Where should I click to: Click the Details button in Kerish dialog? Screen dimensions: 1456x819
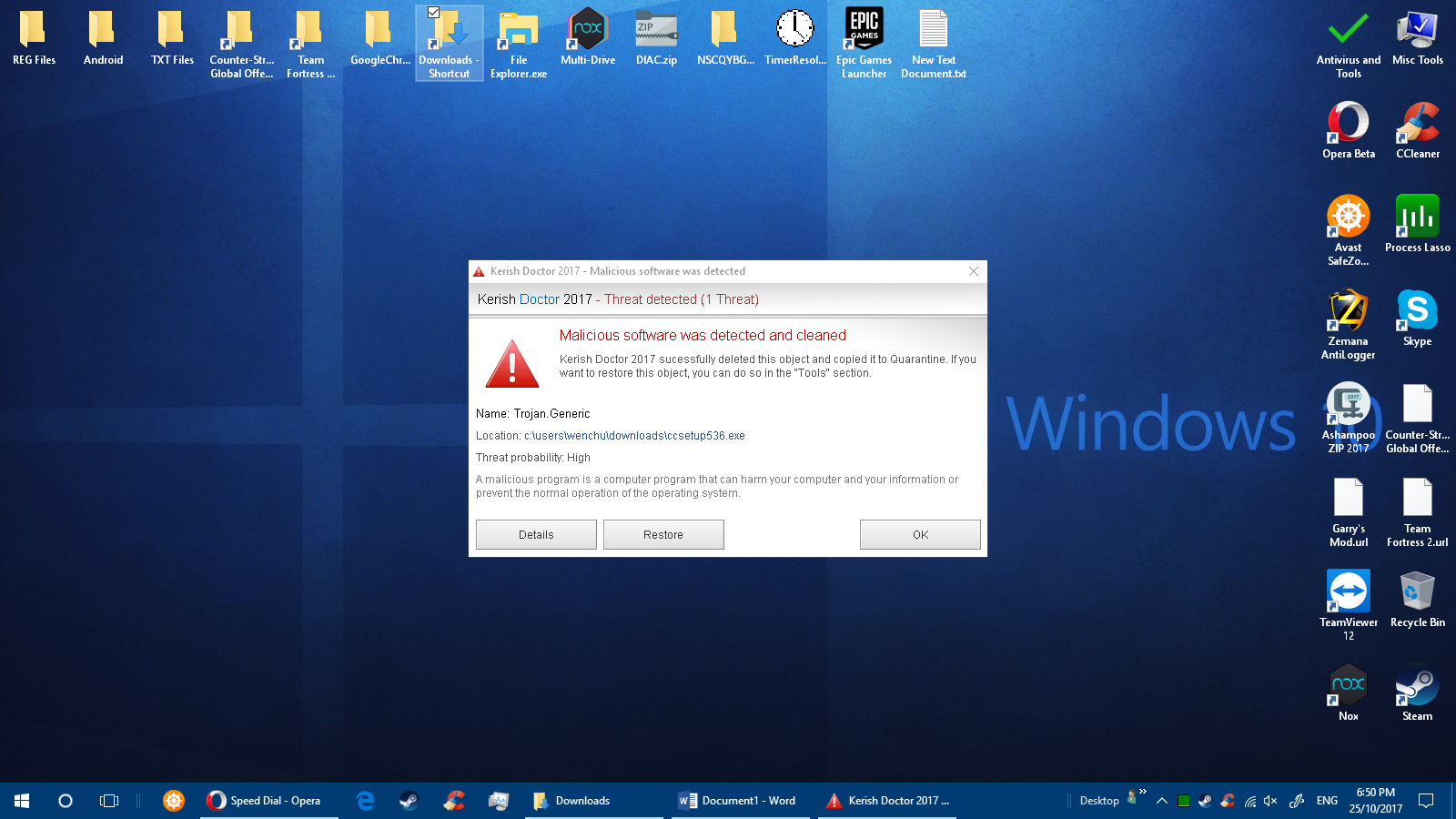536,534
